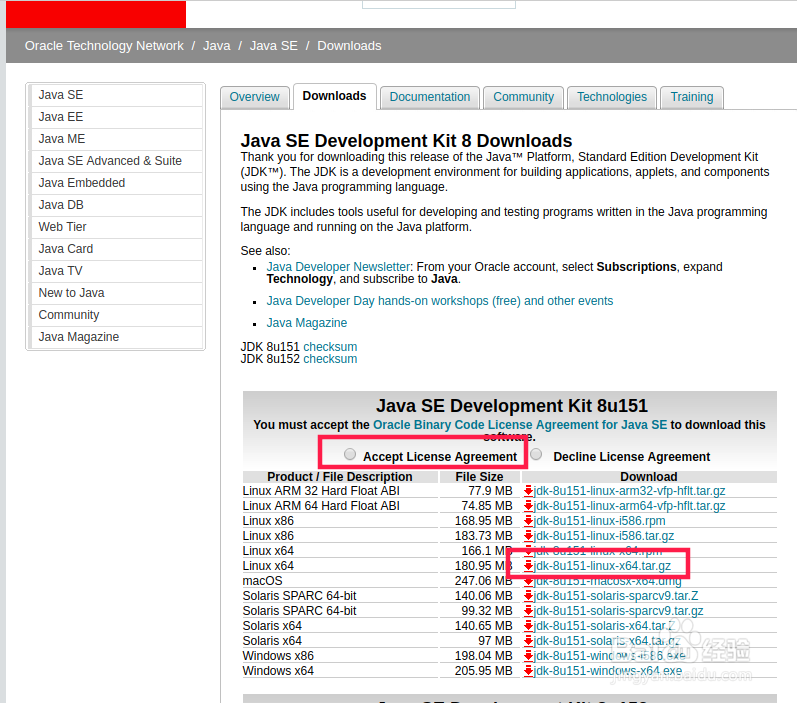Open Oracle Binary Code License Agreement link

(520, 425)
